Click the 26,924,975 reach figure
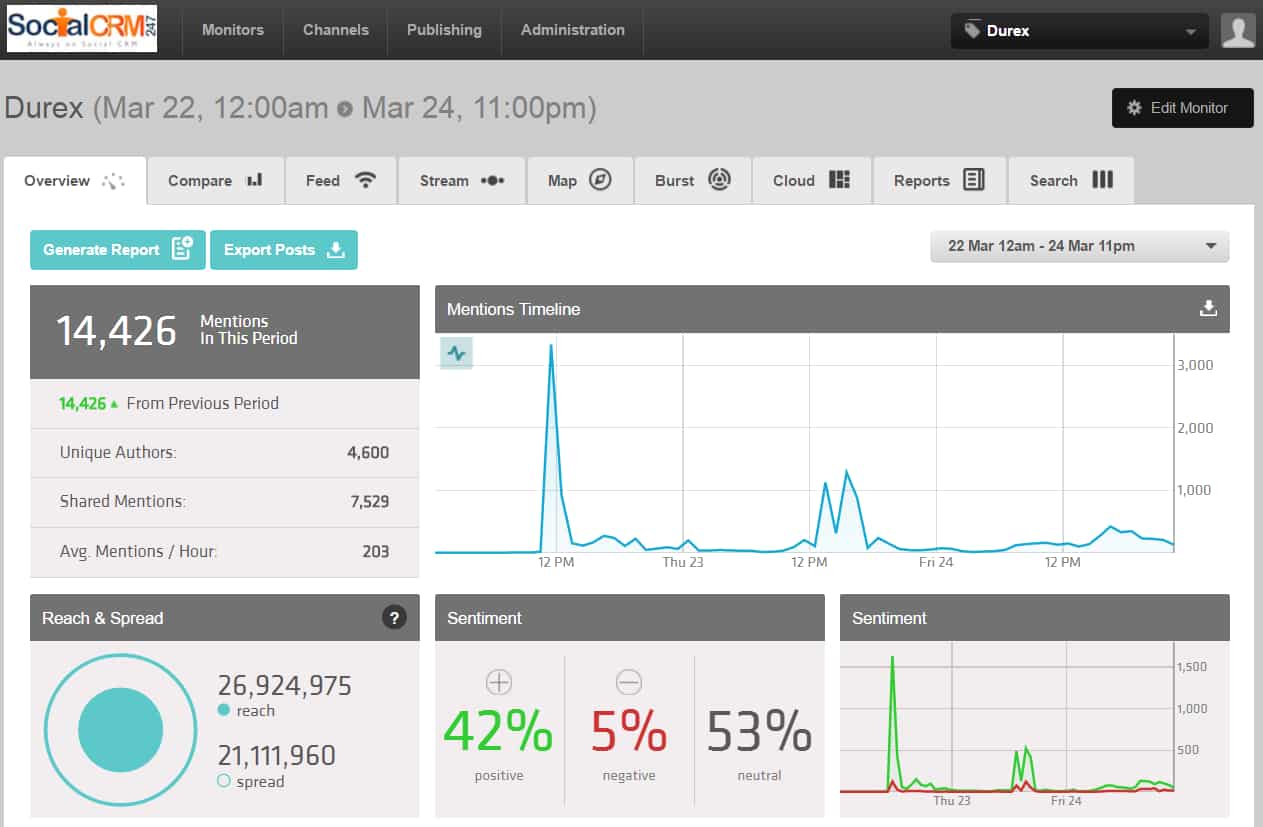The width and height of the screenshot is (1263, 827). point(285,686)
